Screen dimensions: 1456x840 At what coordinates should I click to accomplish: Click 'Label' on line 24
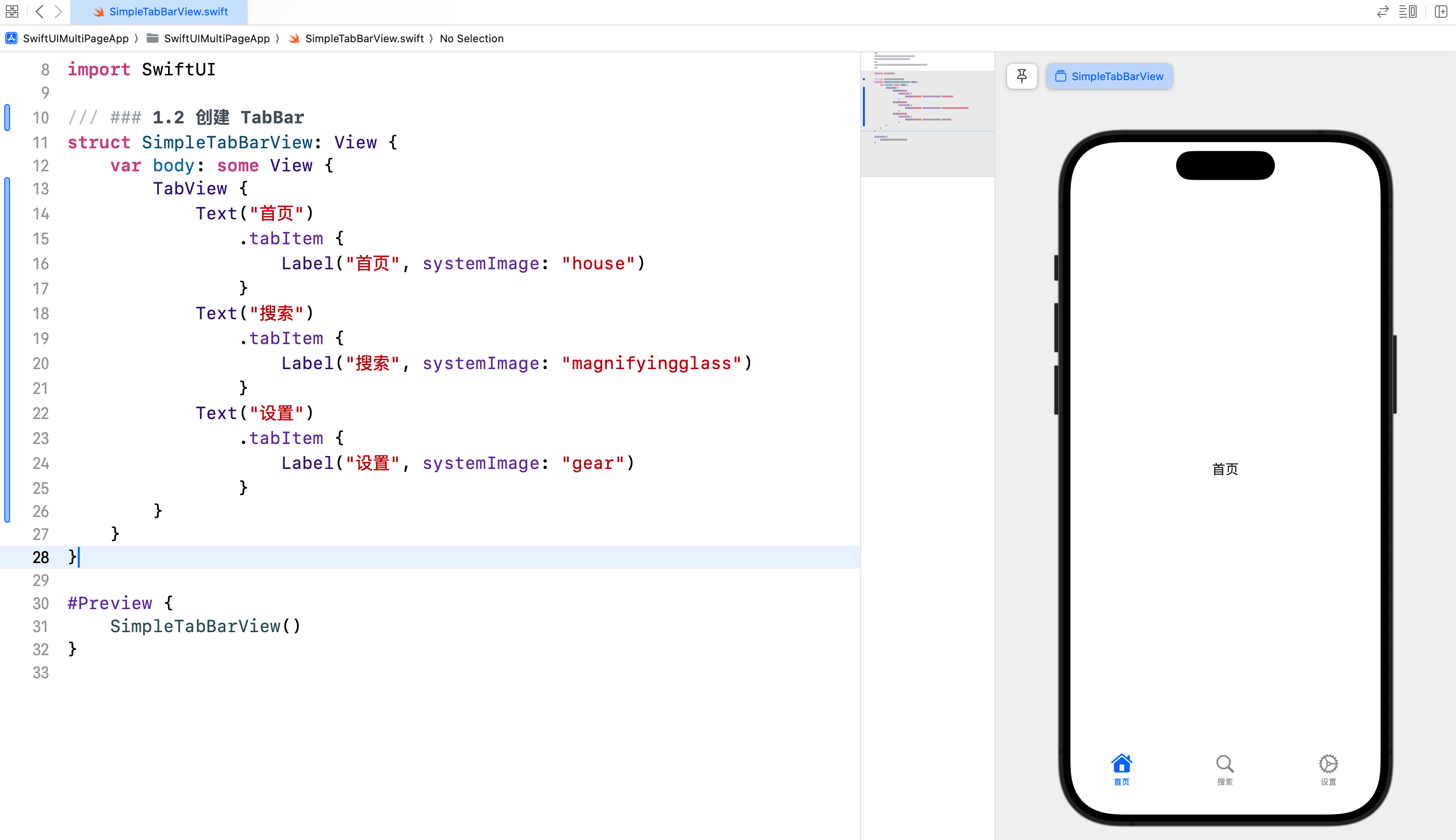click(308, 463)
